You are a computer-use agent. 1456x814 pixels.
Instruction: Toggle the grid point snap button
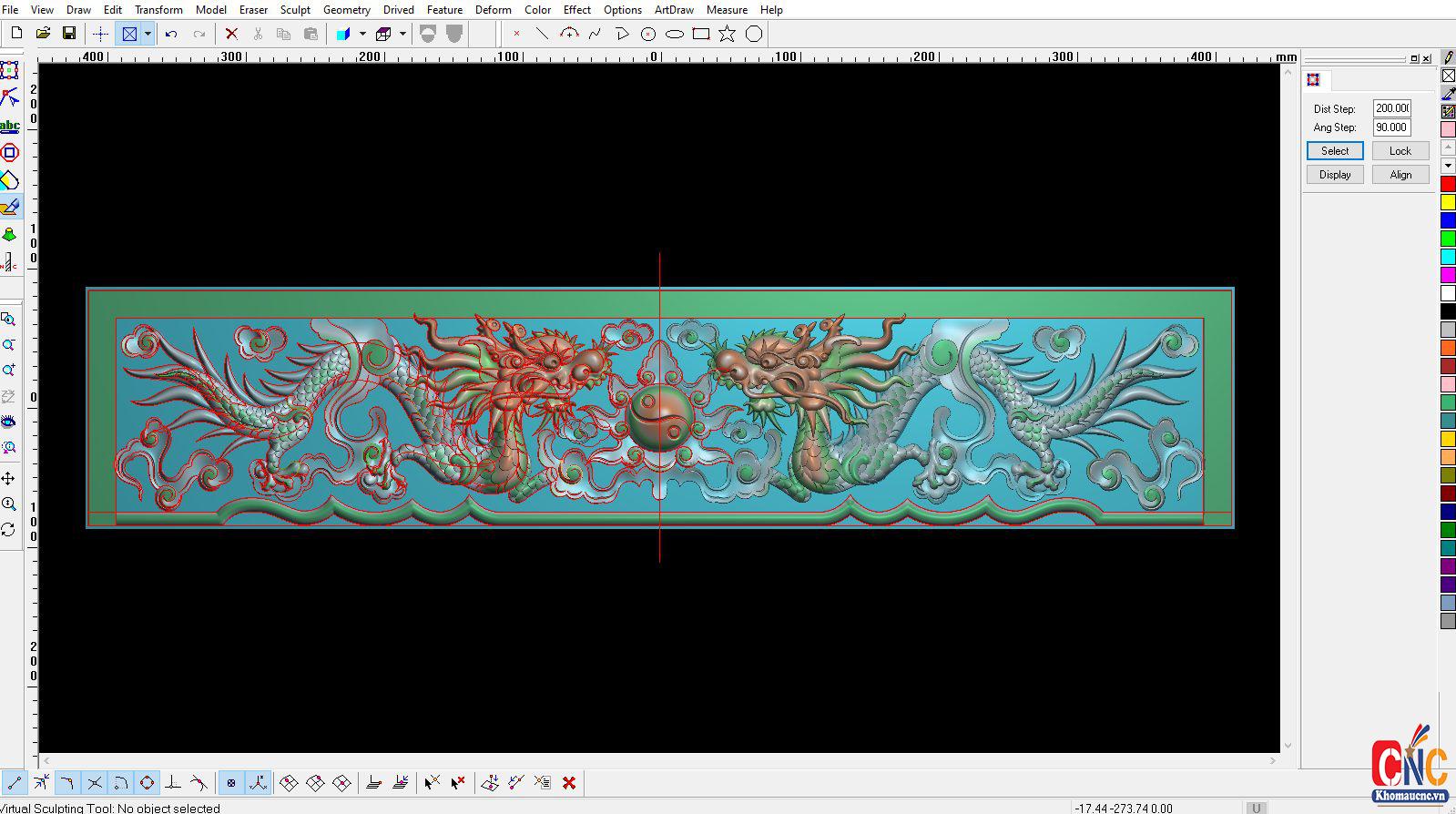(x=231, y=783)
